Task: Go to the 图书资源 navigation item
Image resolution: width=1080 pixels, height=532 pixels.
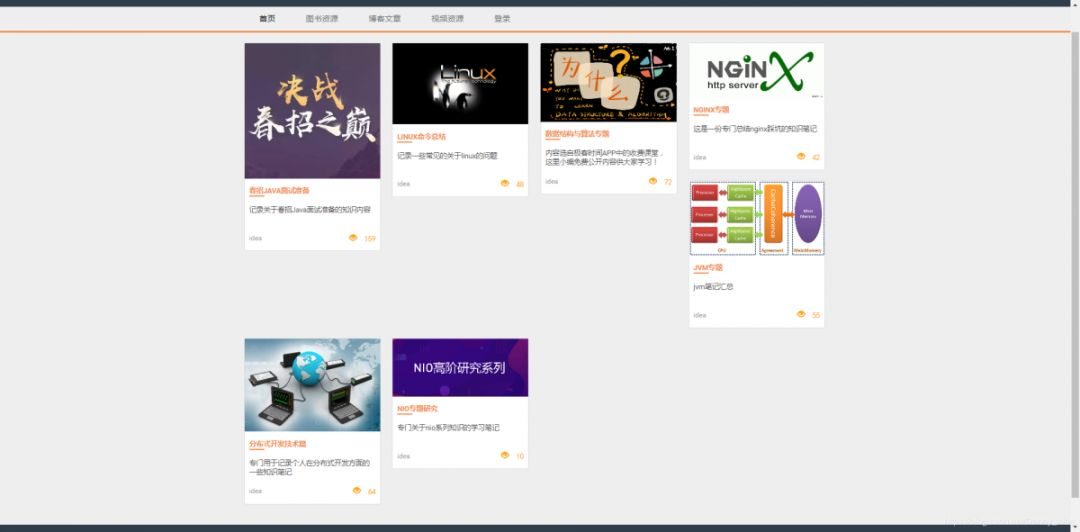Action: pyautogui.click(x=322, y=19)
